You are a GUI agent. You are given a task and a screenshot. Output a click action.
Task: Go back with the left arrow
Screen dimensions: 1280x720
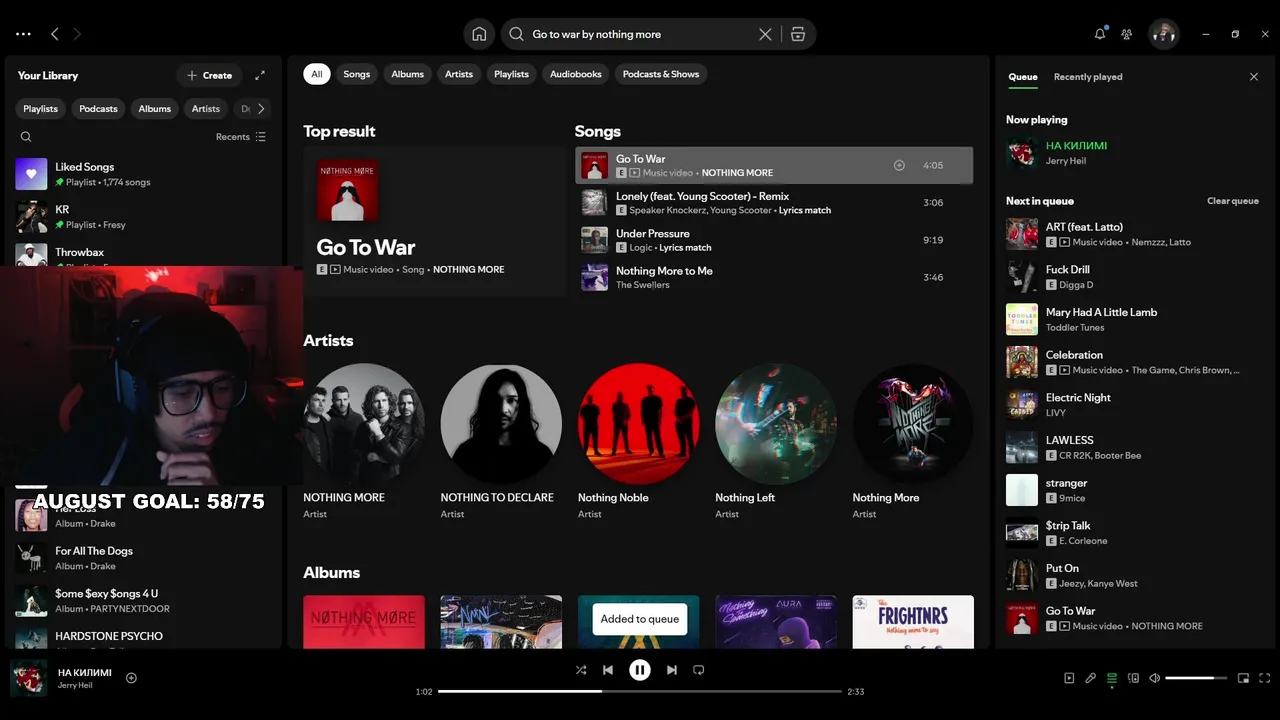pyautogui.click(x=55, y=34)
